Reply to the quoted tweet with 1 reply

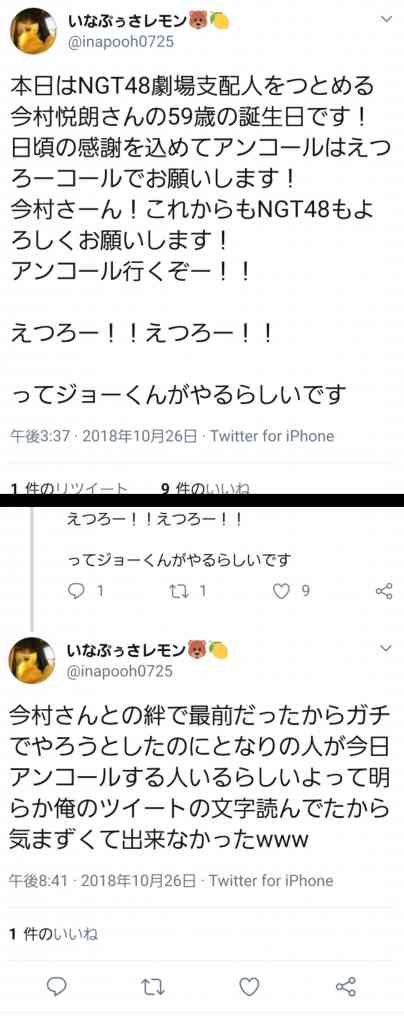[x=85, y=591]
